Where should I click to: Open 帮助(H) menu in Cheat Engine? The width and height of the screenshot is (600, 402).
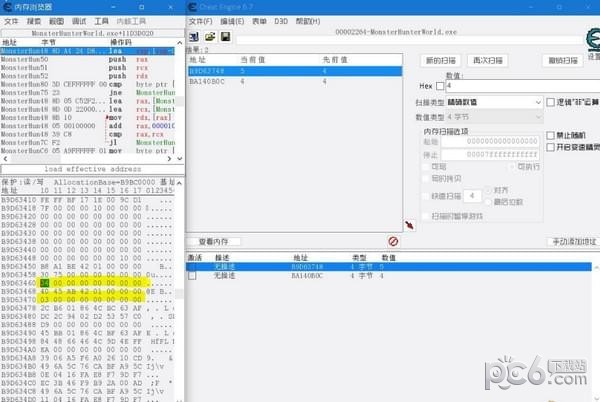[x=308, y=21]
